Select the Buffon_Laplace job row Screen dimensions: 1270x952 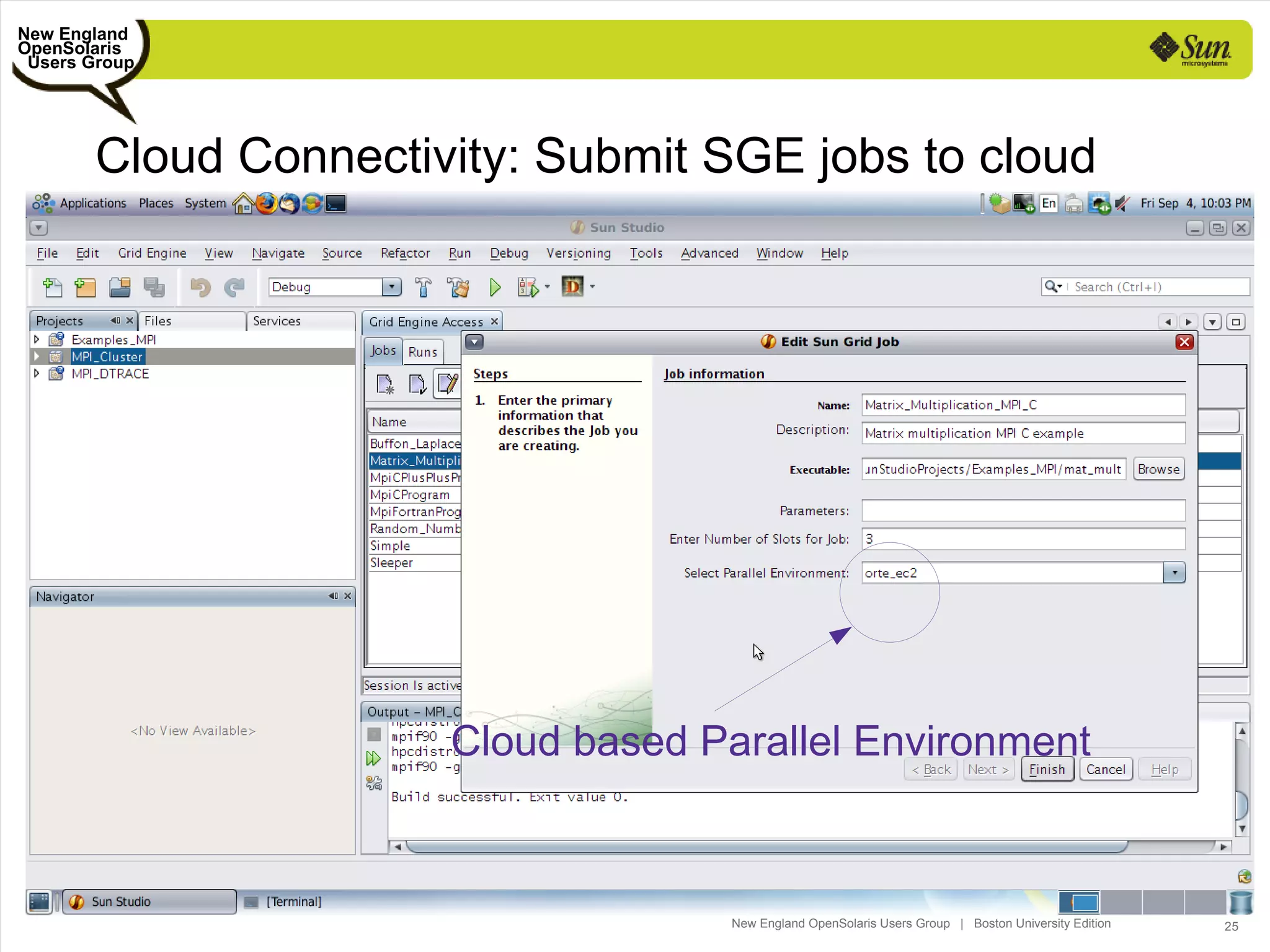[x=415, y=444]
